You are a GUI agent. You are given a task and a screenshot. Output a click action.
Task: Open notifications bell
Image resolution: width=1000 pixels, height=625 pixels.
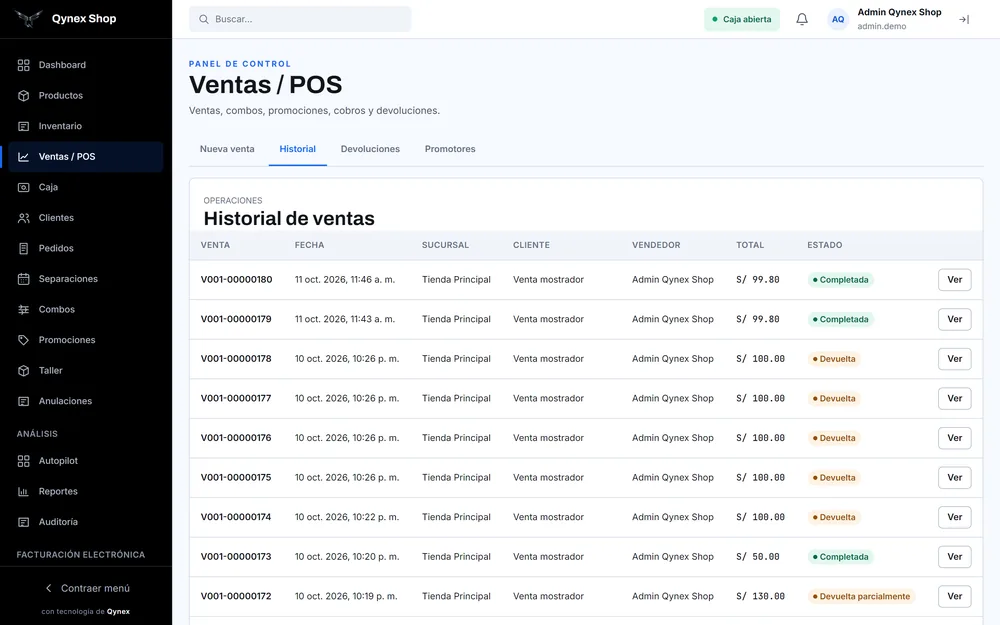pyautogui.click(x=802, y=19)
